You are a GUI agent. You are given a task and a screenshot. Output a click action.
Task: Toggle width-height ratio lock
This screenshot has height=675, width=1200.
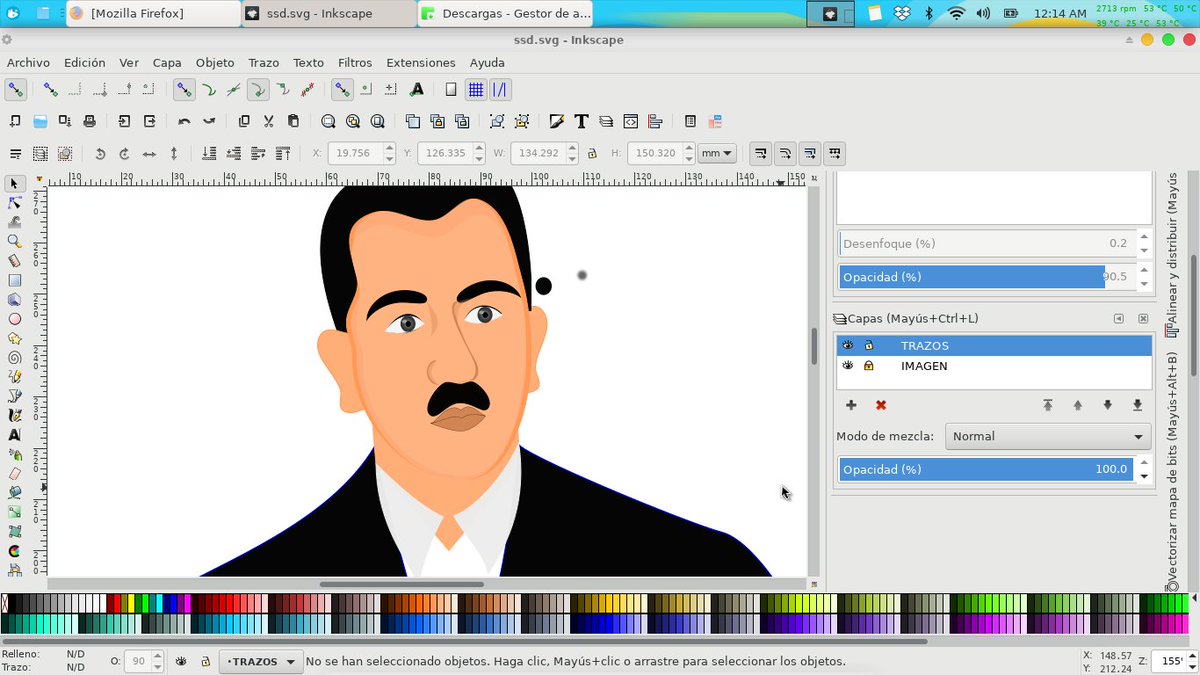coord(592,154)
